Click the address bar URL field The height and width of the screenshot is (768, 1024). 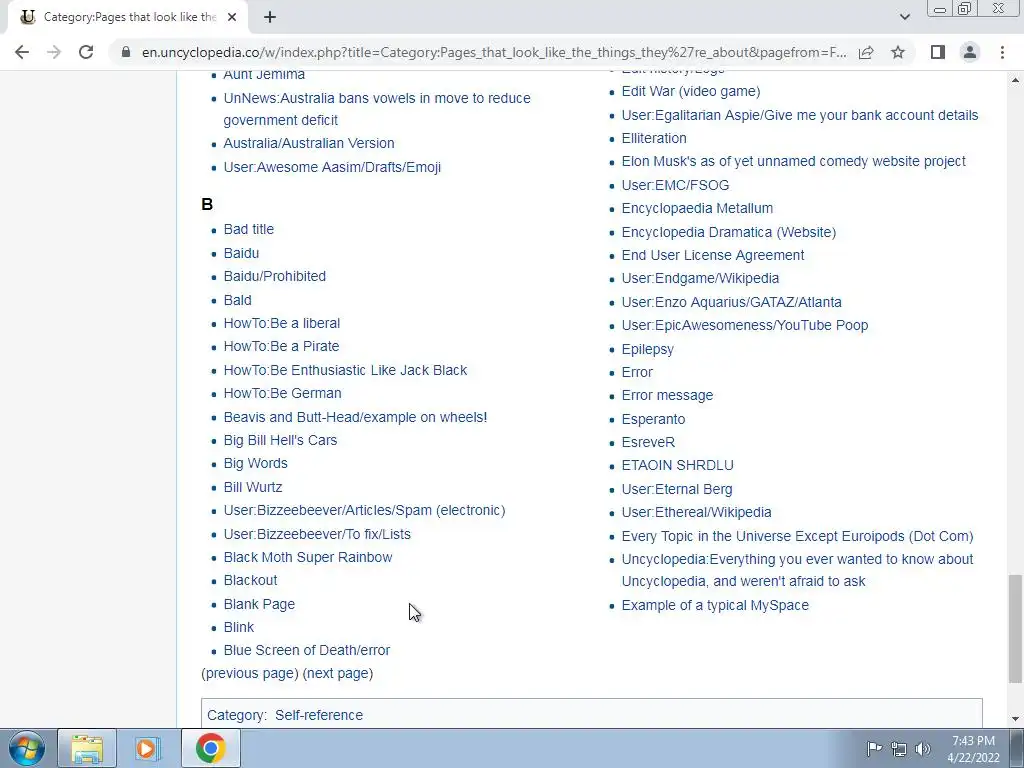point(494,52)
